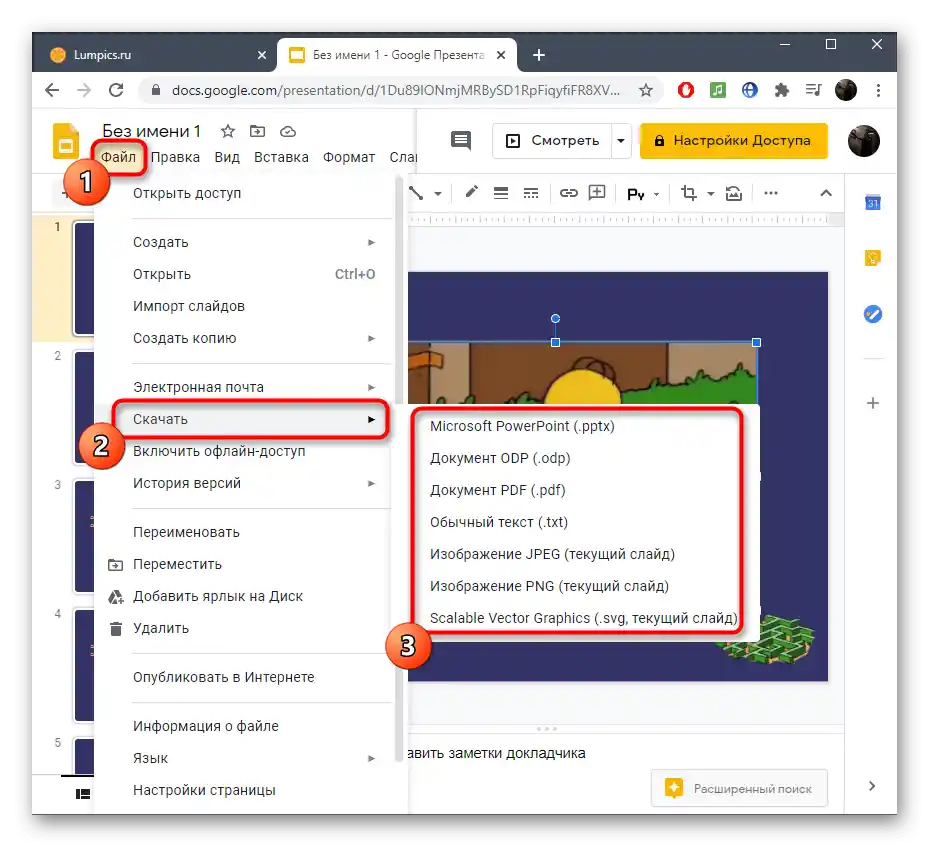Expand side panel with bottom-right chevron
Image resolution: width=929 pixels, height=847 pixels.
click(872, 786)
